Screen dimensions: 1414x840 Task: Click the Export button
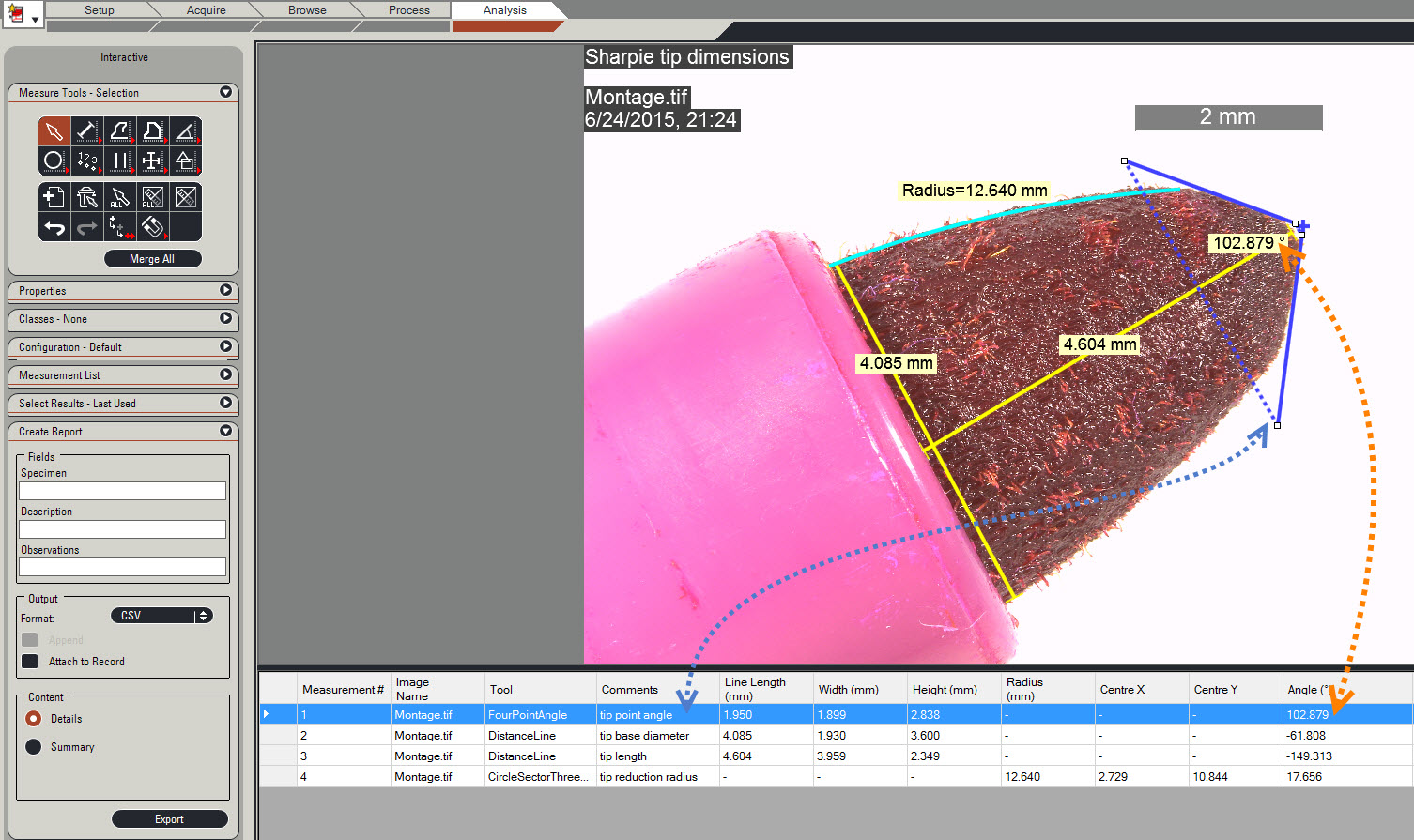169,819
